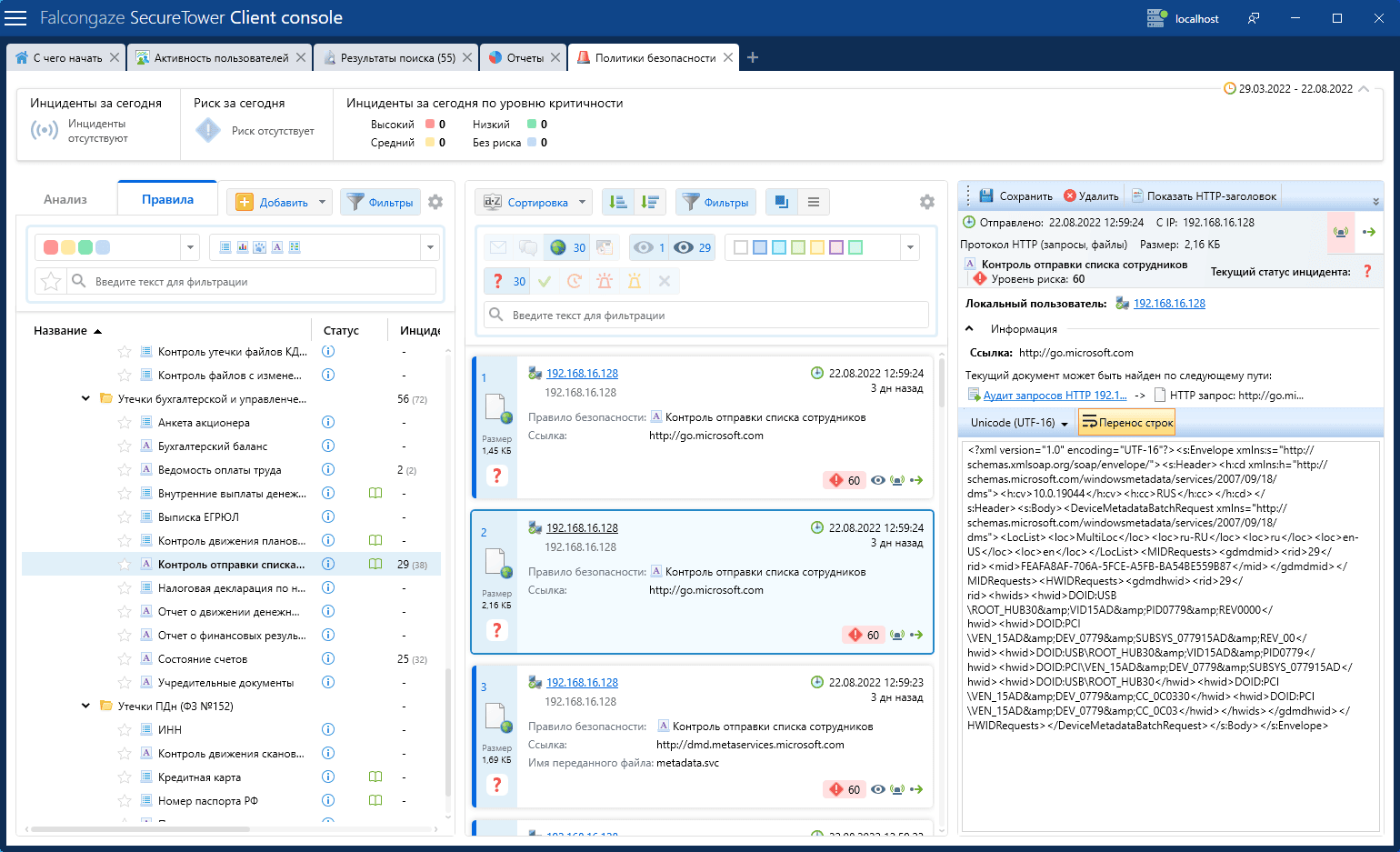This screenshot has height=852, width=1400.
Task: Collapse Утечки ПДн (ФЗ №152) folder
Action: tap(85, 706)
